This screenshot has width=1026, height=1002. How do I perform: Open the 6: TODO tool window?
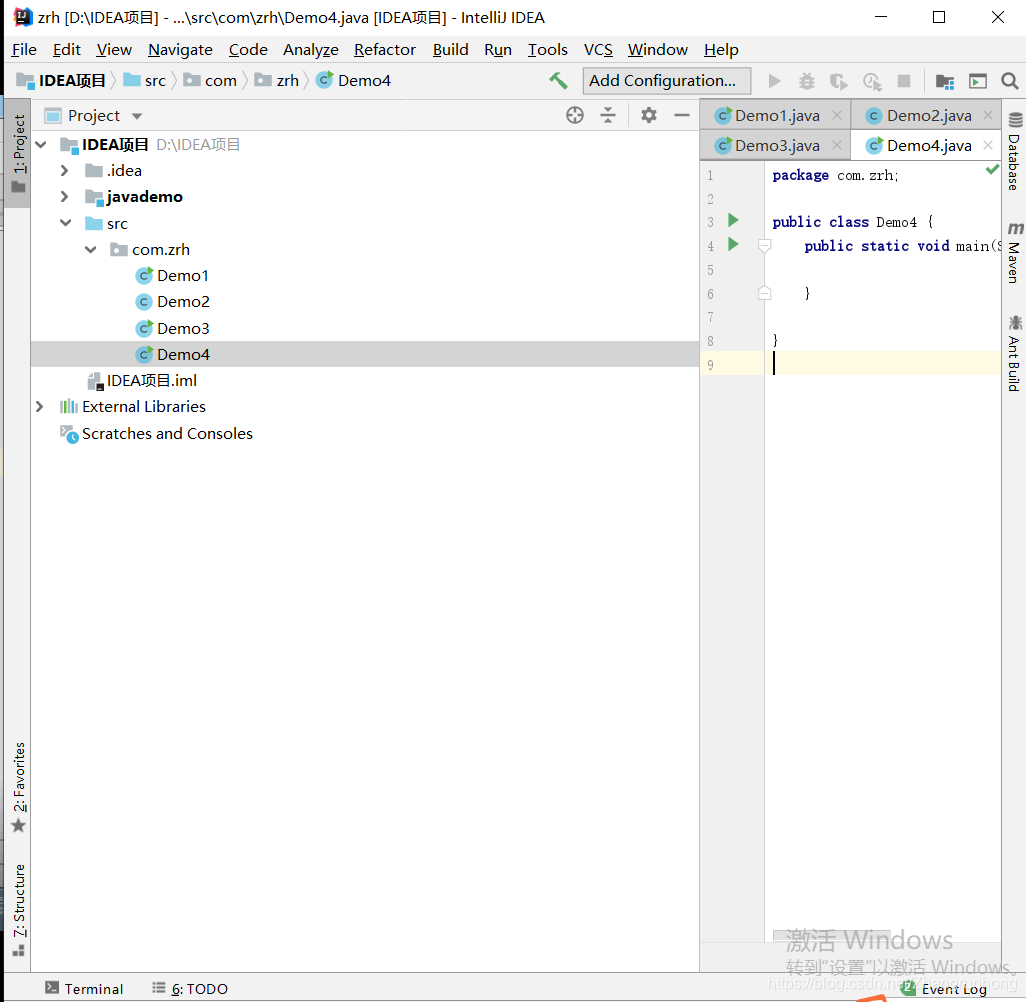click(190, 988)
